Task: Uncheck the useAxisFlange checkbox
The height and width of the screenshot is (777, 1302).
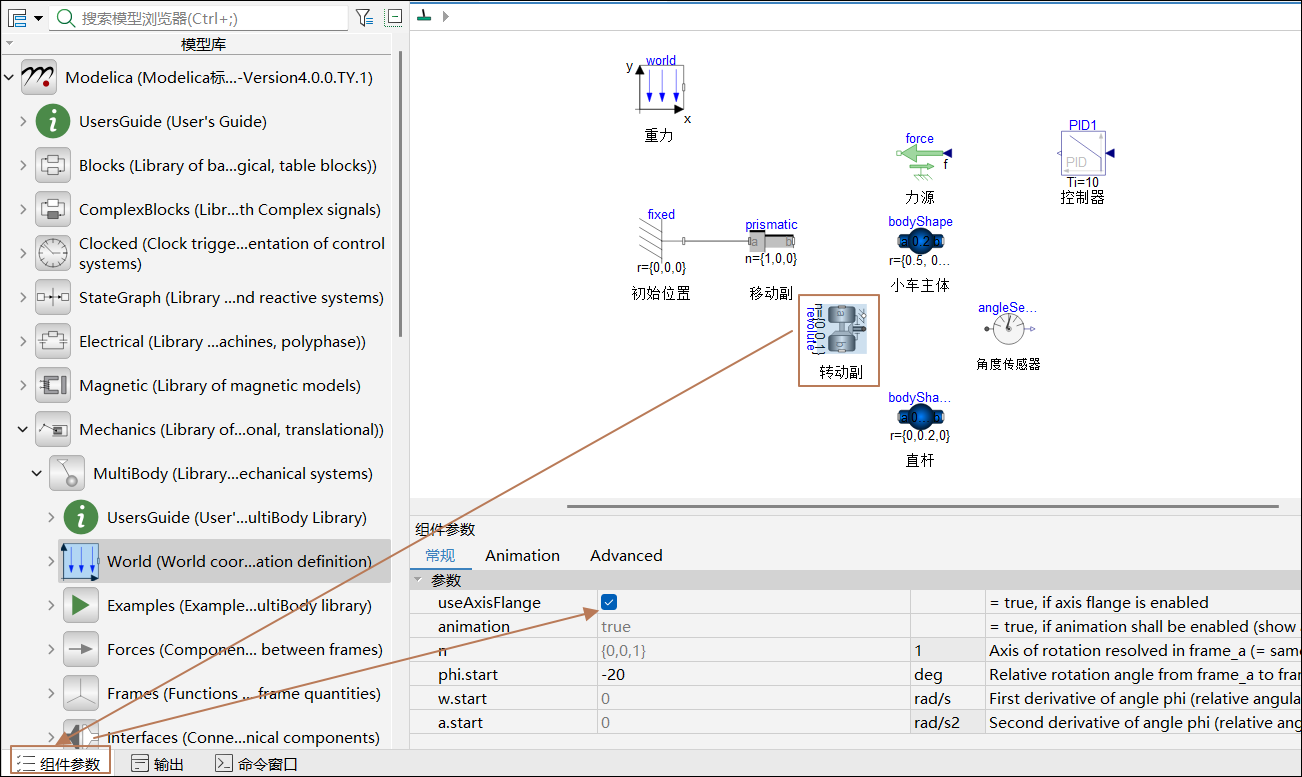Action: [x=609, y=602]
